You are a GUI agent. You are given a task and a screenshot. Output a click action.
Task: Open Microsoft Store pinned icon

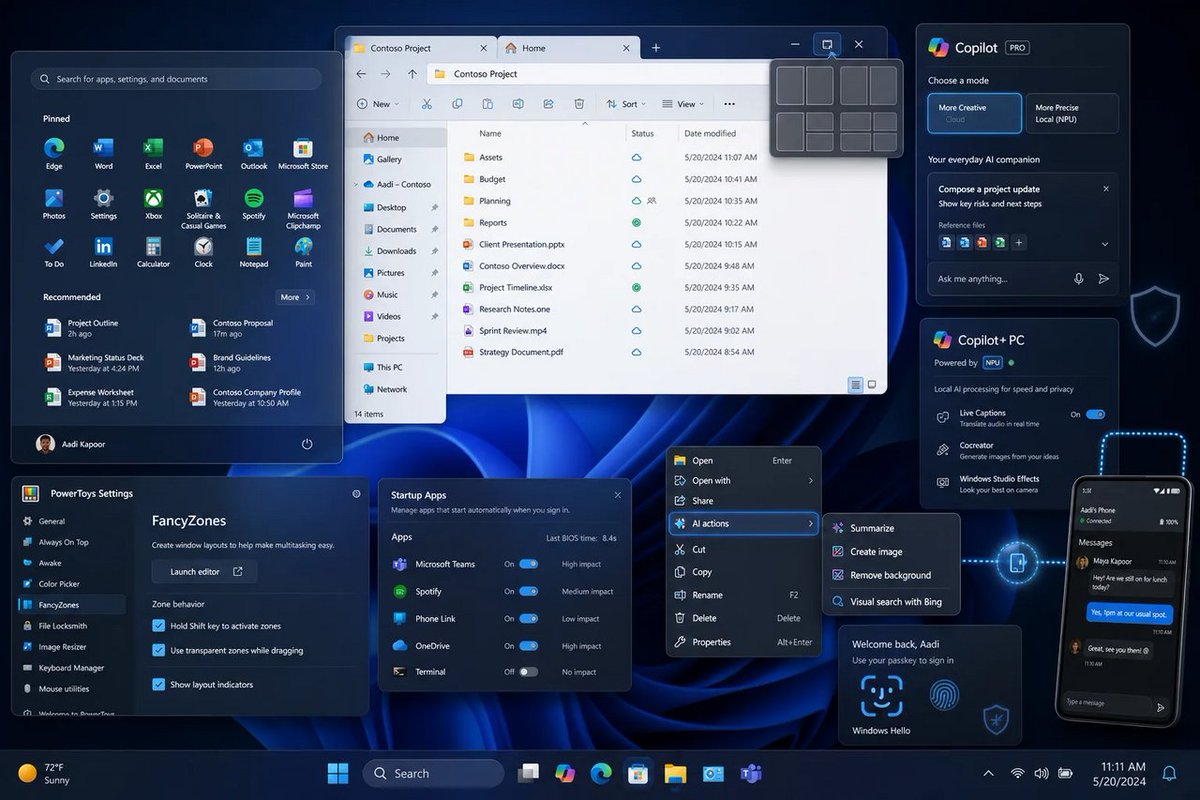coord(303,153)
